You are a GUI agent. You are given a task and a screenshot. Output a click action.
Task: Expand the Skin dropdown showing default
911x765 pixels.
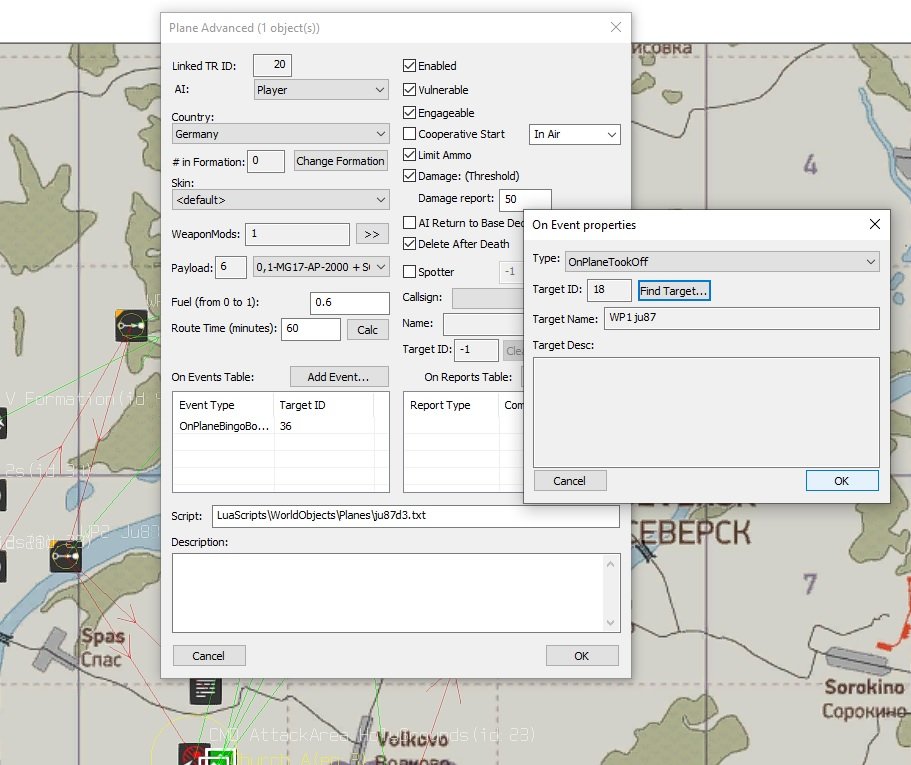pyautogui.click(x=280, y=200)
